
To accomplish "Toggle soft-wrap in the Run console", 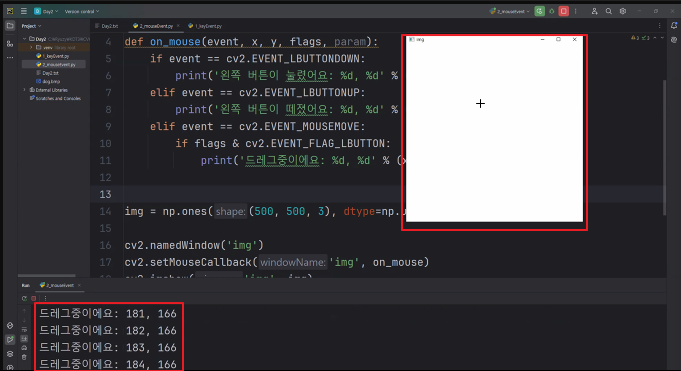I will [x=24, y=330].
